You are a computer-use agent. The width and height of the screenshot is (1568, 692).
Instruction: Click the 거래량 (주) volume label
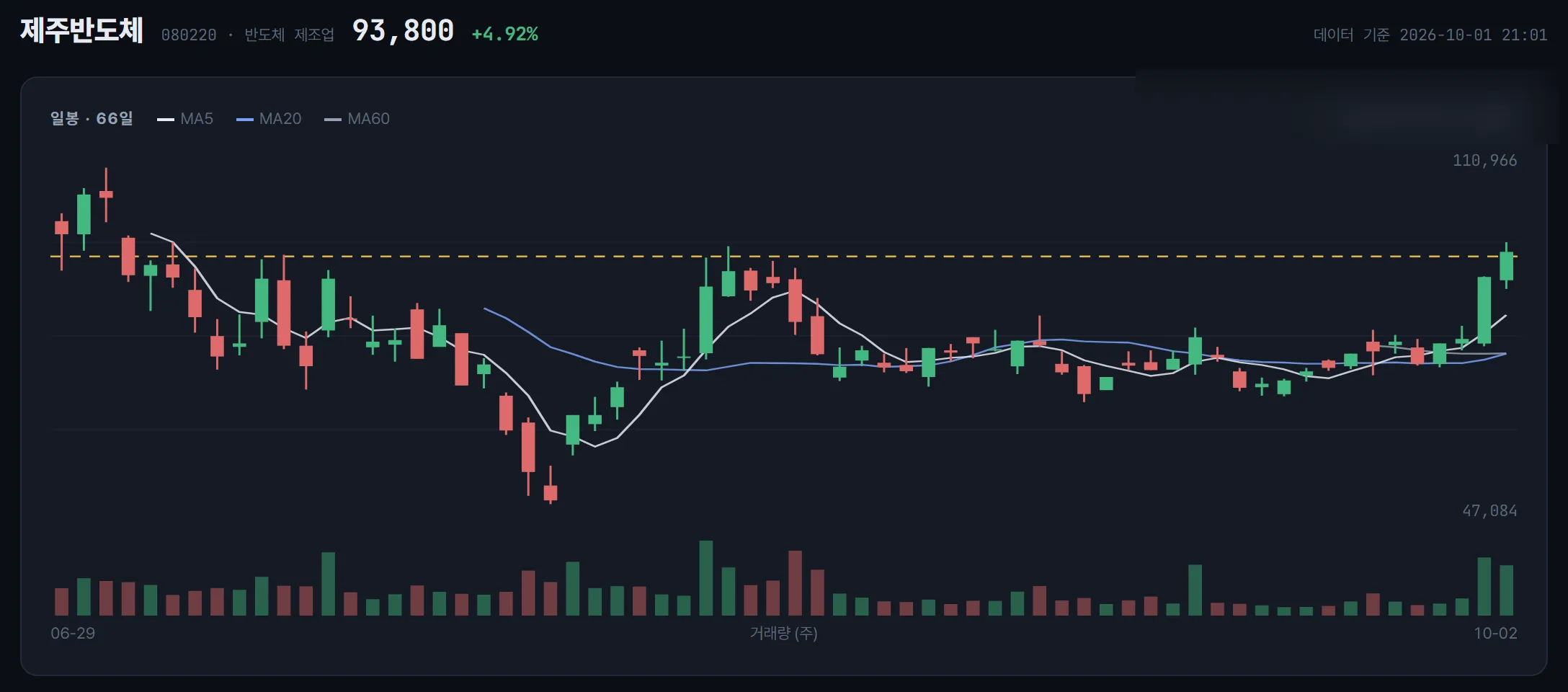pyautogui.click(x=783, y=633)
